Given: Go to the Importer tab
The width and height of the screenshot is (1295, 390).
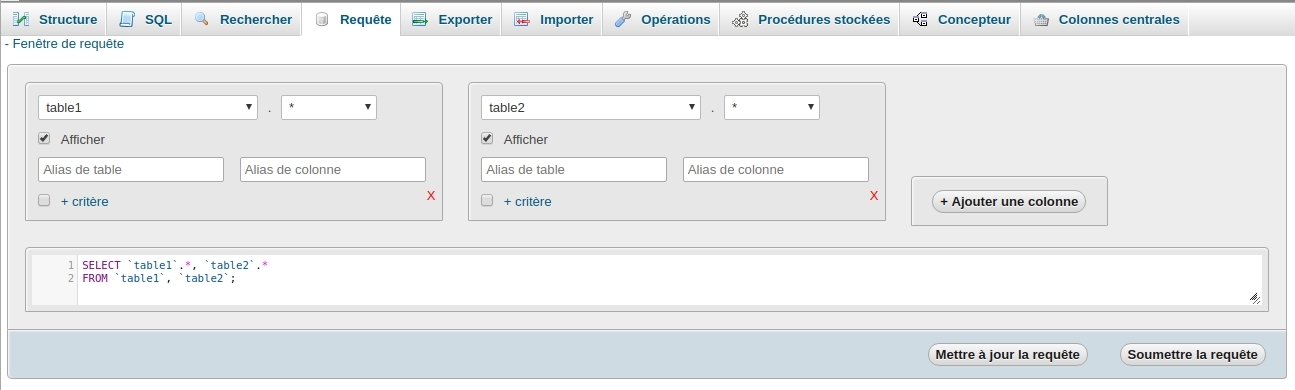Looking at the screenshot, I should click(x=553, y=20).
